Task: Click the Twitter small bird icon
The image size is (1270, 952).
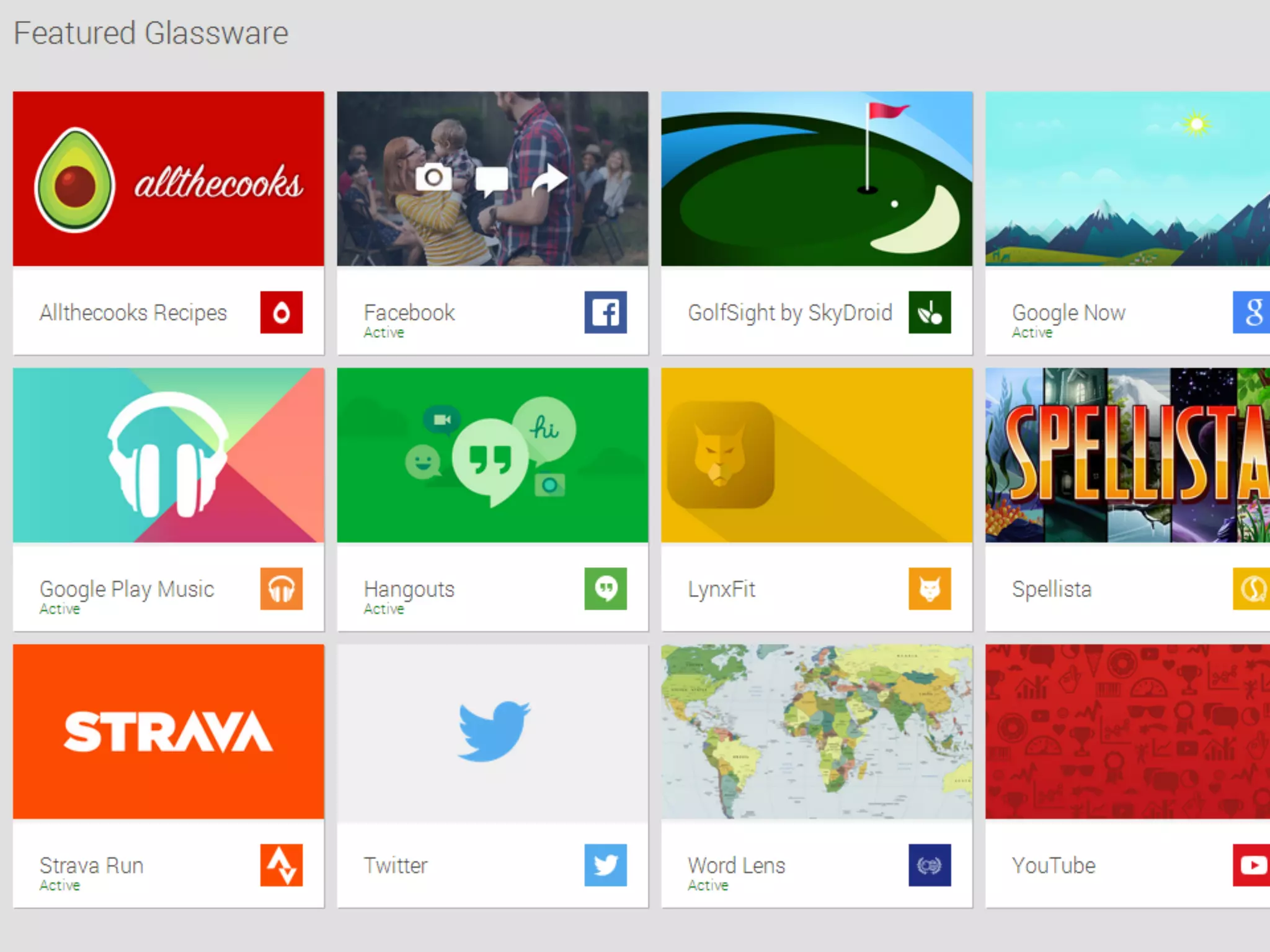Action: (x=605, y=865)
